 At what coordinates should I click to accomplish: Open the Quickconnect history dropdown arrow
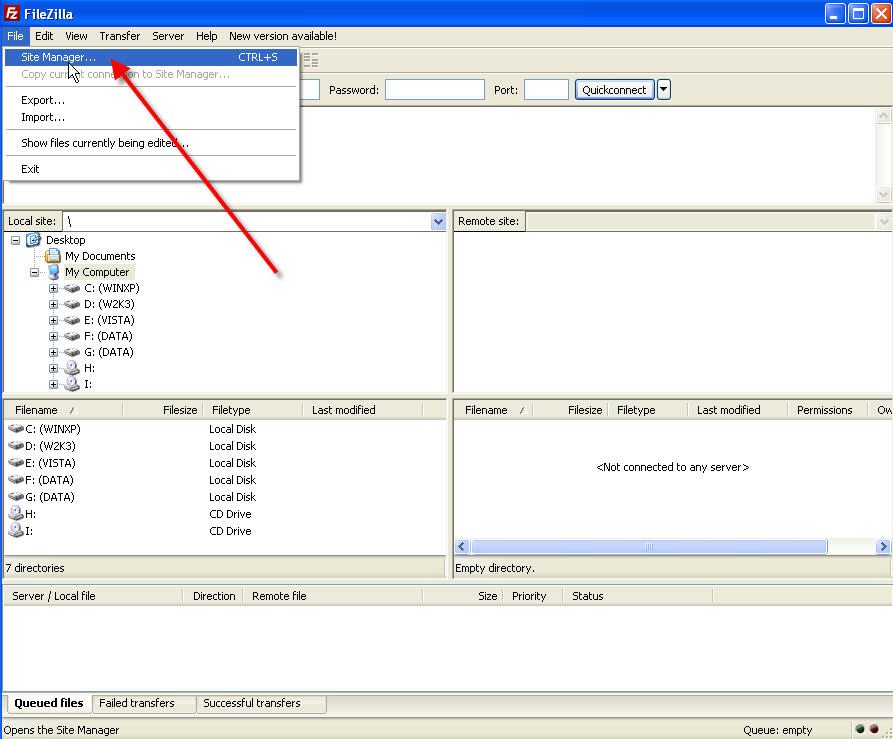coord(663,90)
